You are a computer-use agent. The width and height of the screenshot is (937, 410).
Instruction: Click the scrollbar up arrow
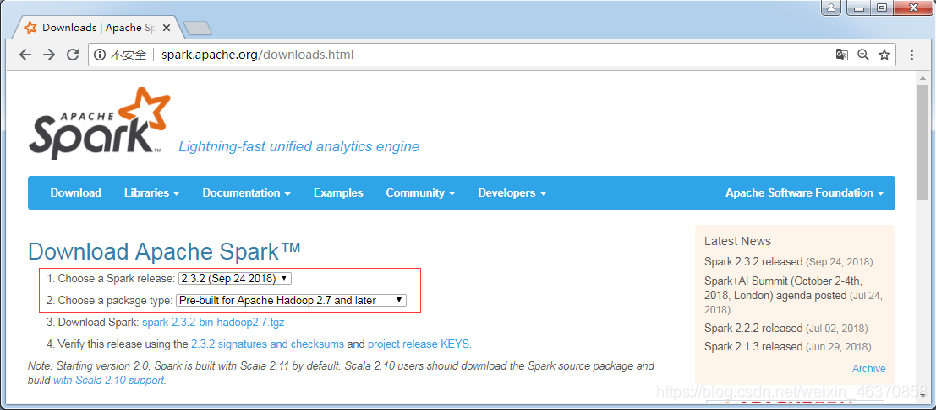[x=923, y=76]
